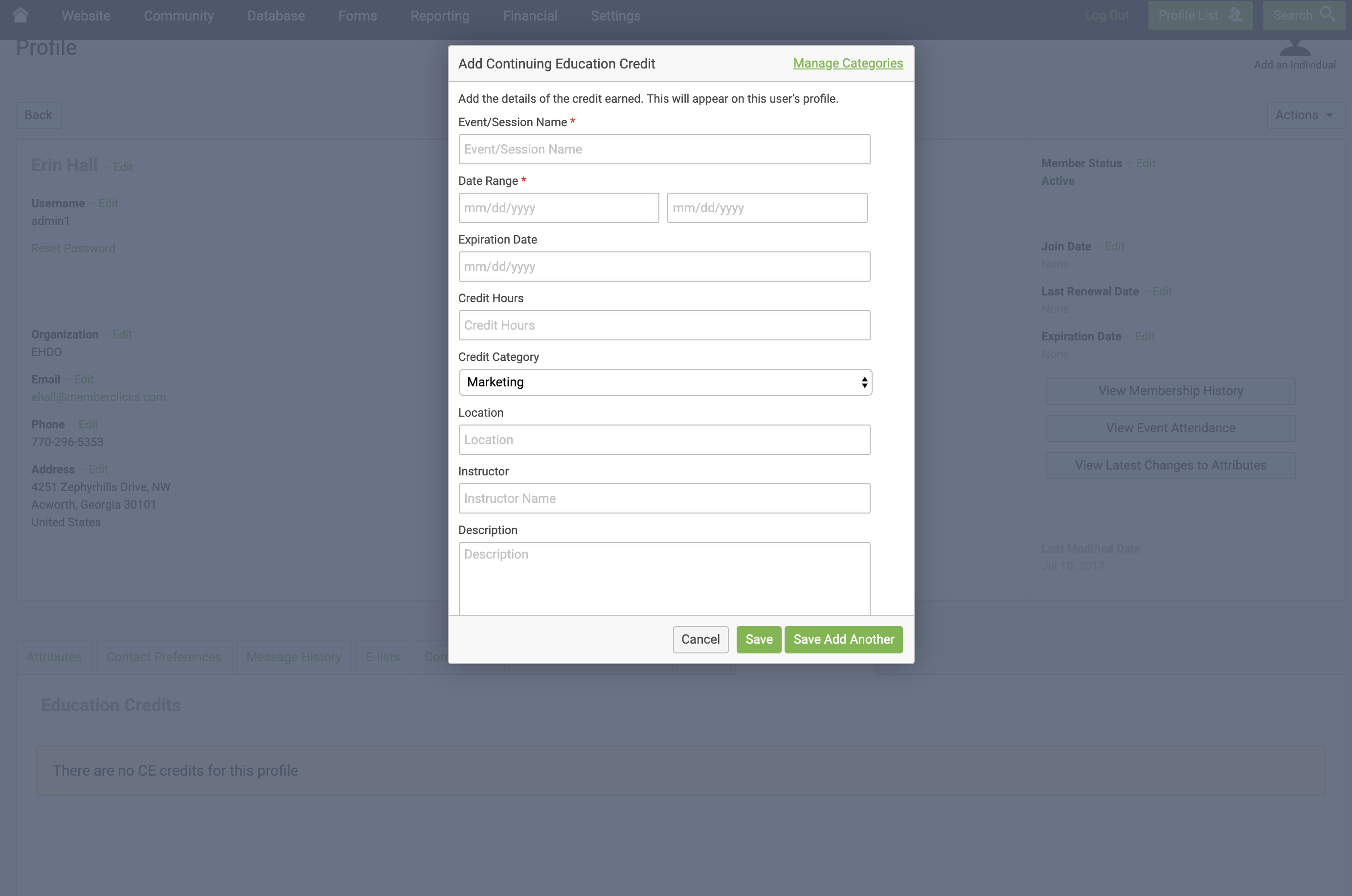This screenshot has width=1352, height=896.
Task: Open the Financial menu
Action: 530,16
